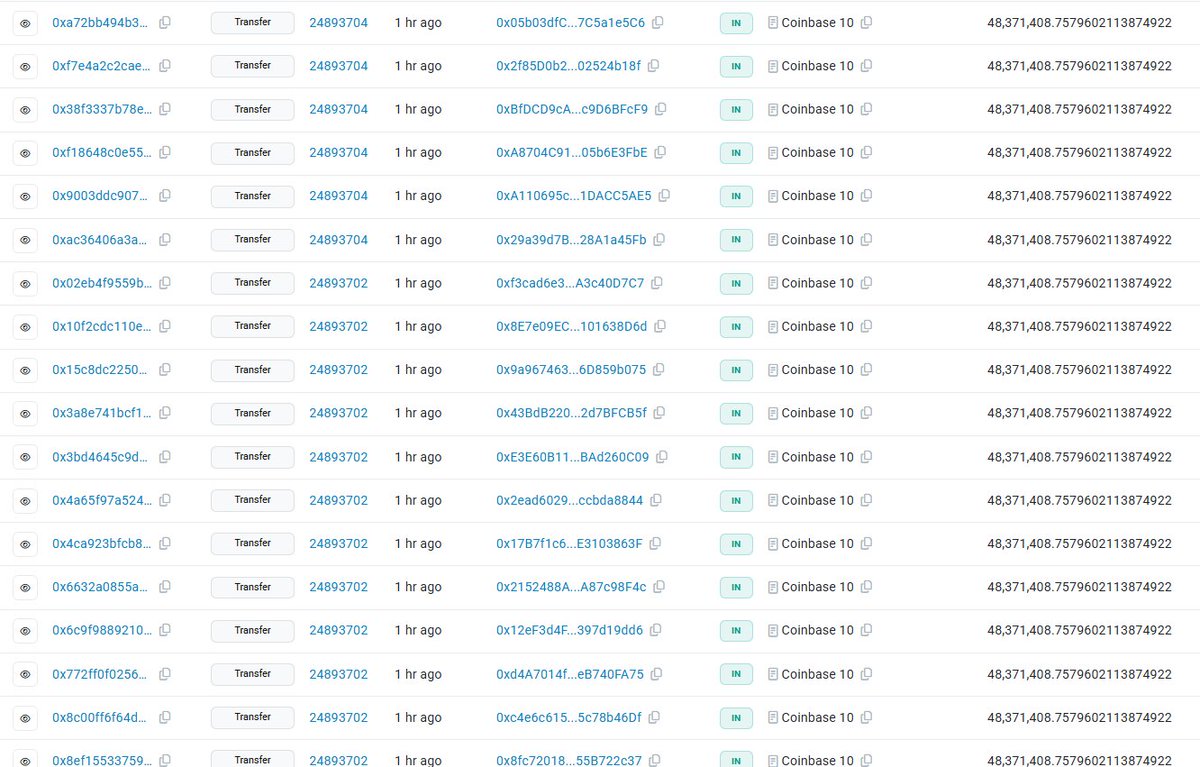This screenshot has width=1200, height=767.
Task: Open block 24893704 in 0x38f3337b78e row
Action: click(x=338, y=109)
